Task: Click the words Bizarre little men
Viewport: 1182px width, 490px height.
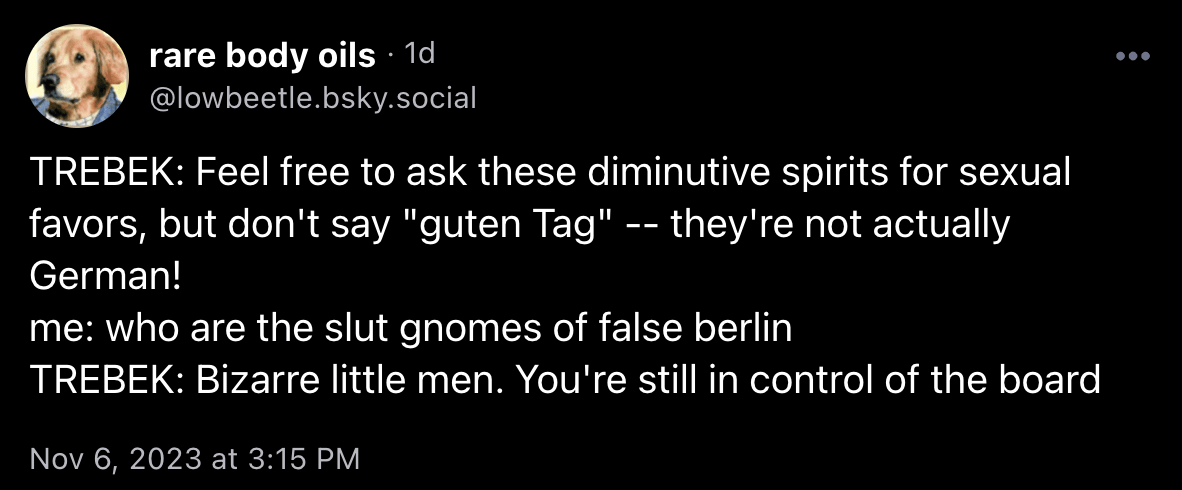Action: pos(341,381)
